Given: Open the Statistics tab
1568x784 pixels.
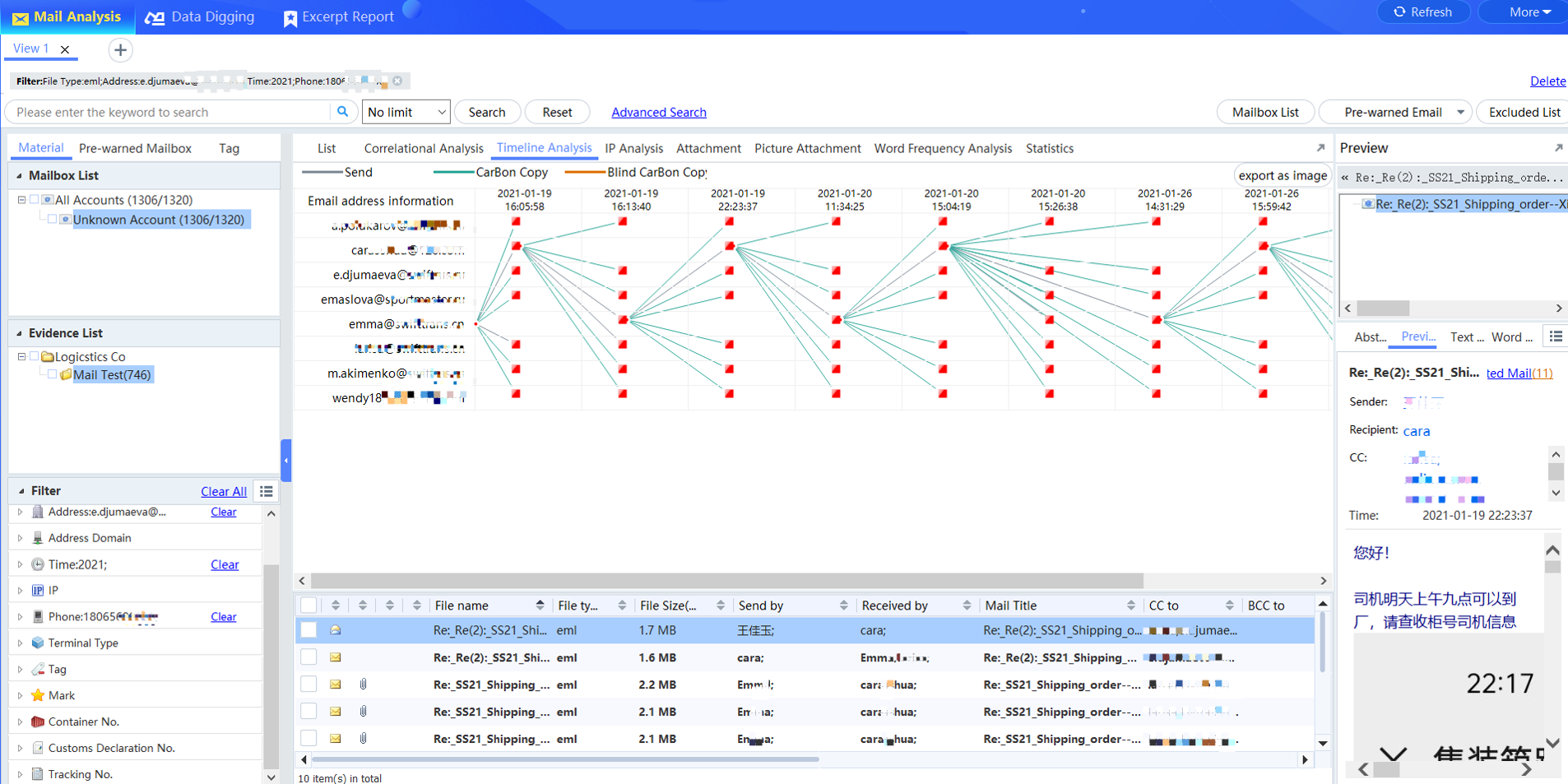Looking at the screenshot, I should (x=1049, y=148).
